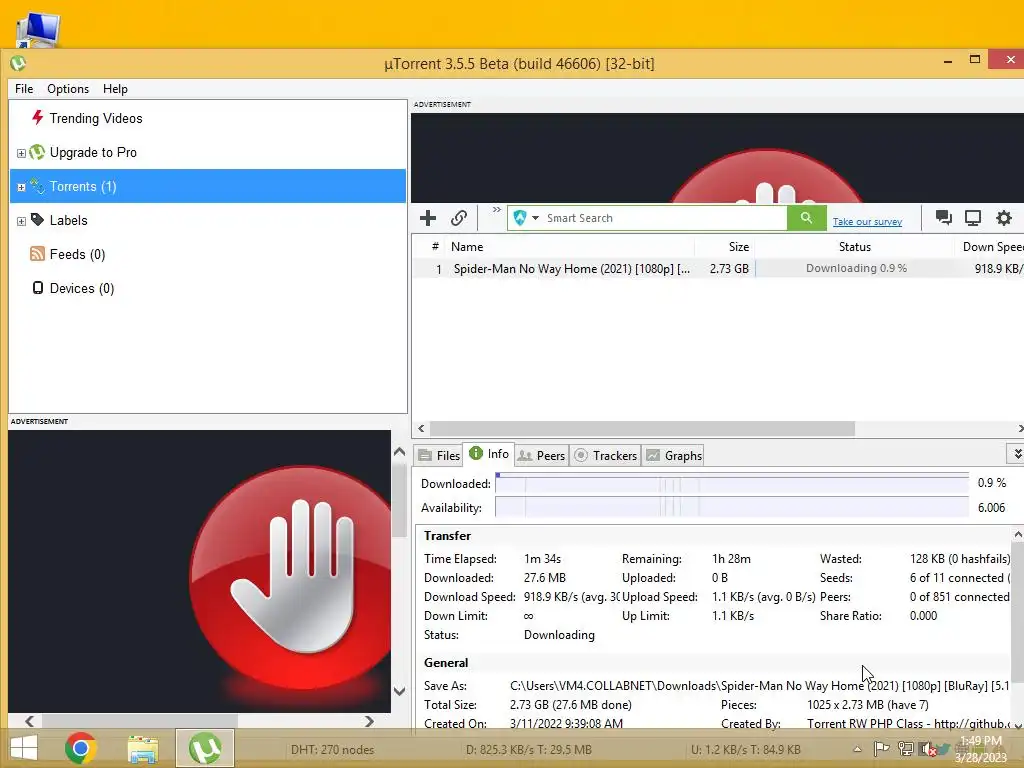1024x768 pixels.
Task: Collapse the detail pane double-chevron button
Action: tap(1017, 454)
